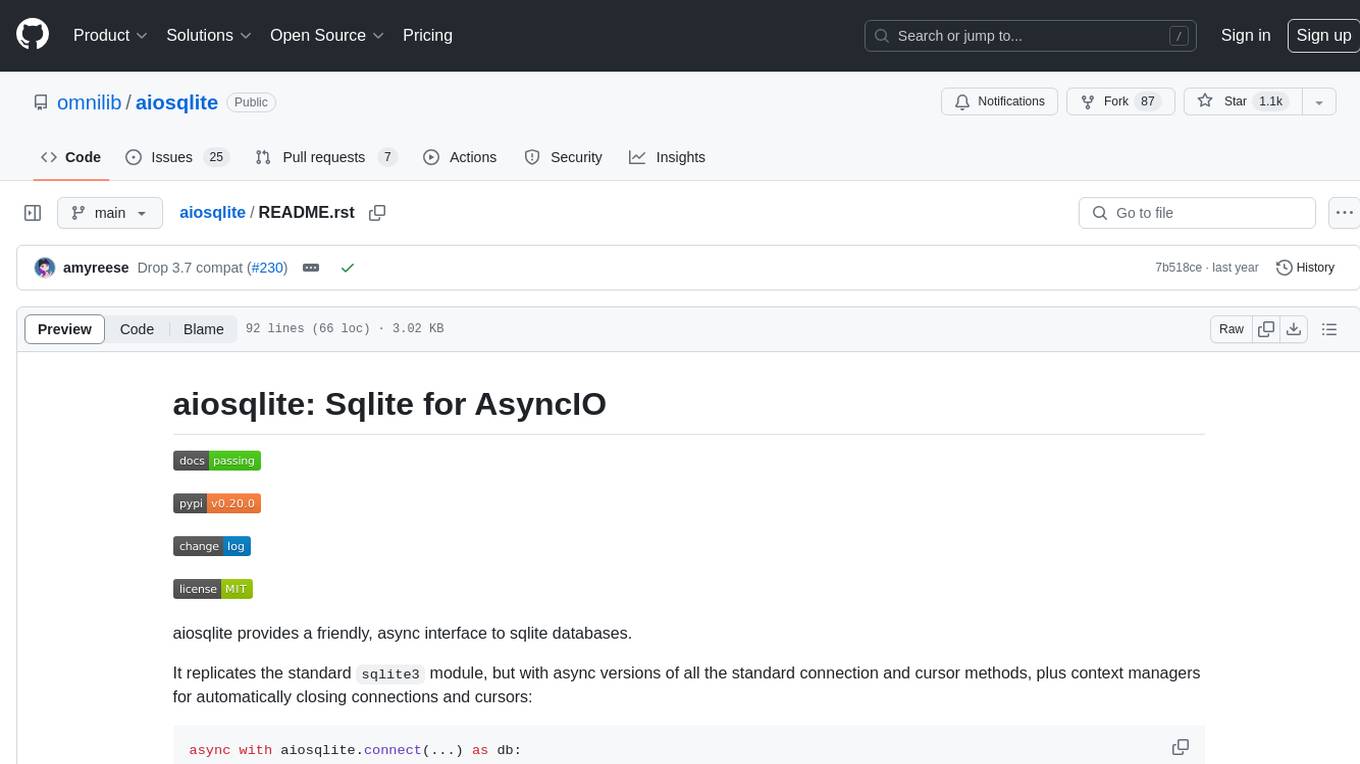
Task: Expand the file tree side panel
Action: coord(33,213)
